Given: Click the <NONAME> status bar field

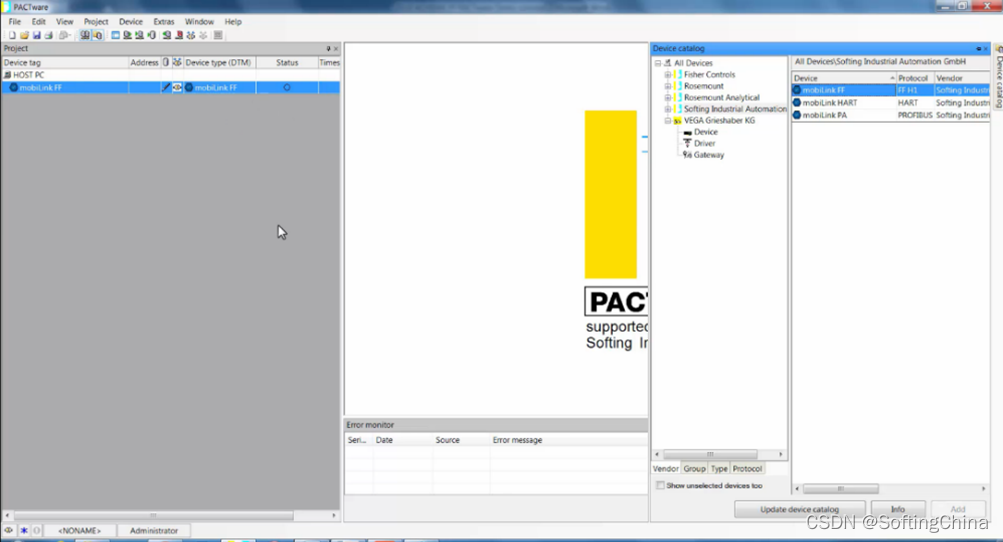Looking at the screenshot, I should tap(79, 530).
